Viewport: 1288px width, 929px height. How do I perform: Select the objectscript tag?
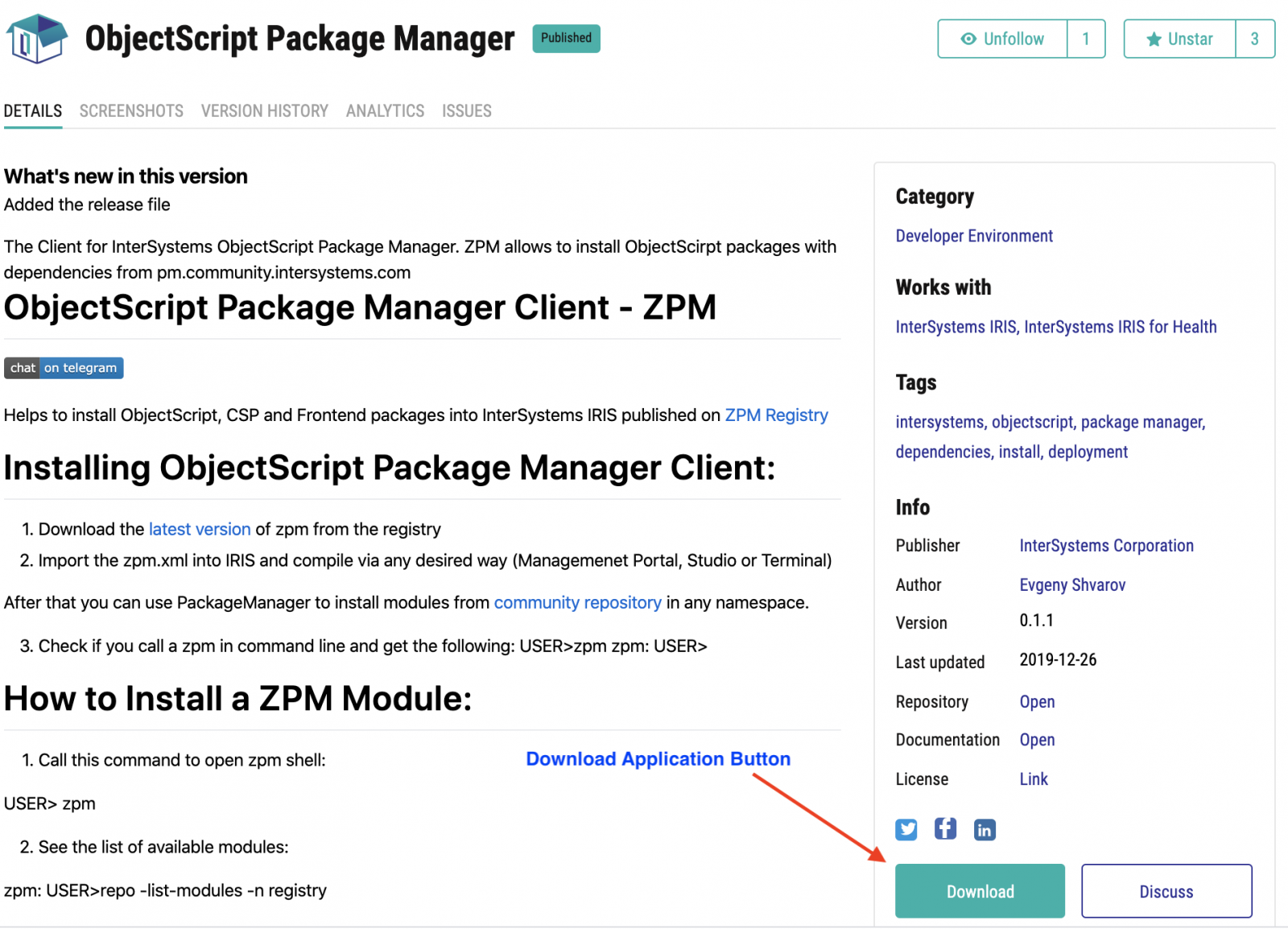click(x=1034, y=422)
